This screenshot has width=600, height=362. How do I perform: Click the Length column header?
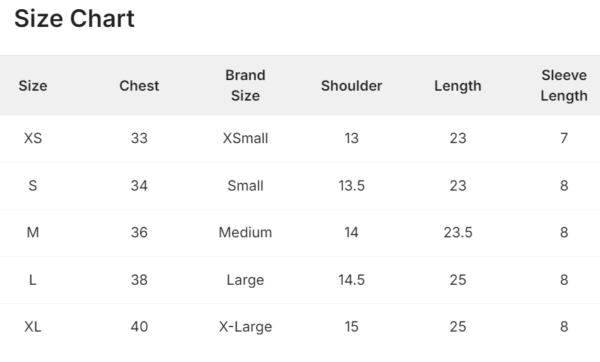[x=458, y=86]
